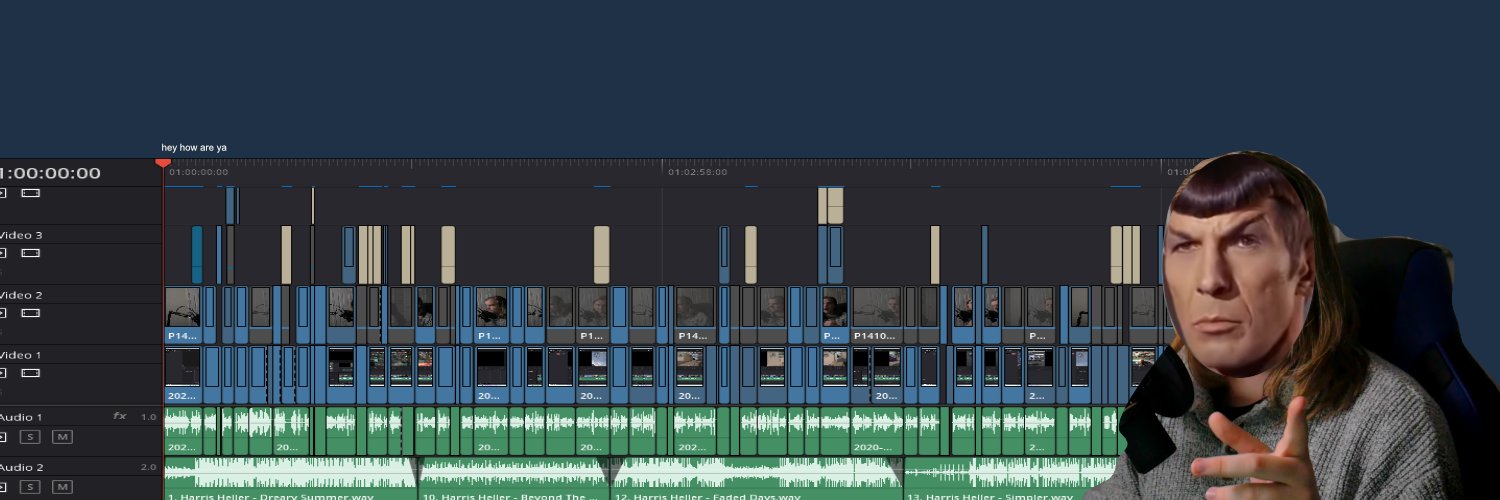Select first Video 2 clip labeled P14
Image resolution: width=1500 pixels, height=500 pixels.
[182, 315]
